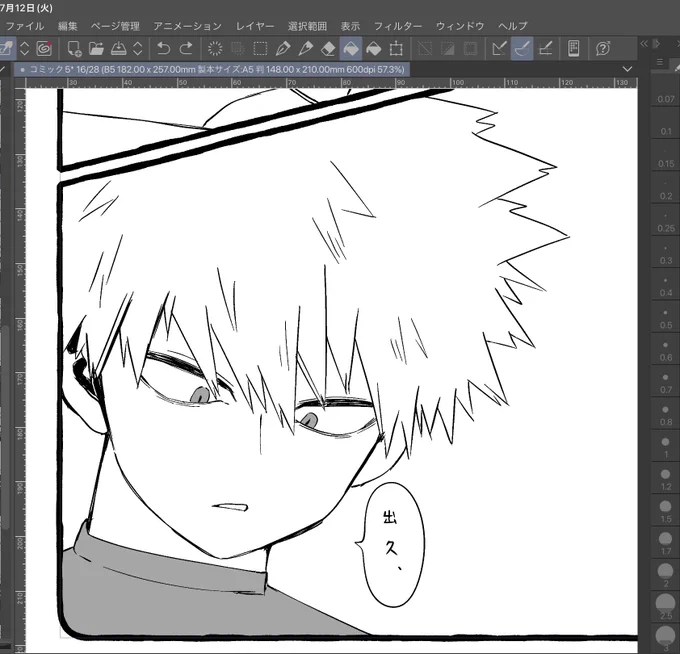
Task: Click the Transform bounding-box icon
Action: (396, 48)
